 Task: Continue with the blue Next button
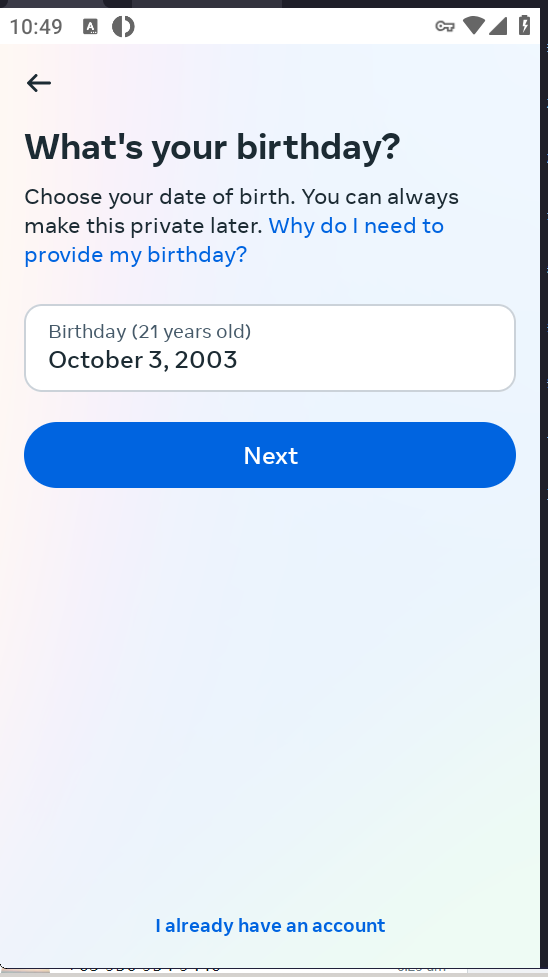270,455
